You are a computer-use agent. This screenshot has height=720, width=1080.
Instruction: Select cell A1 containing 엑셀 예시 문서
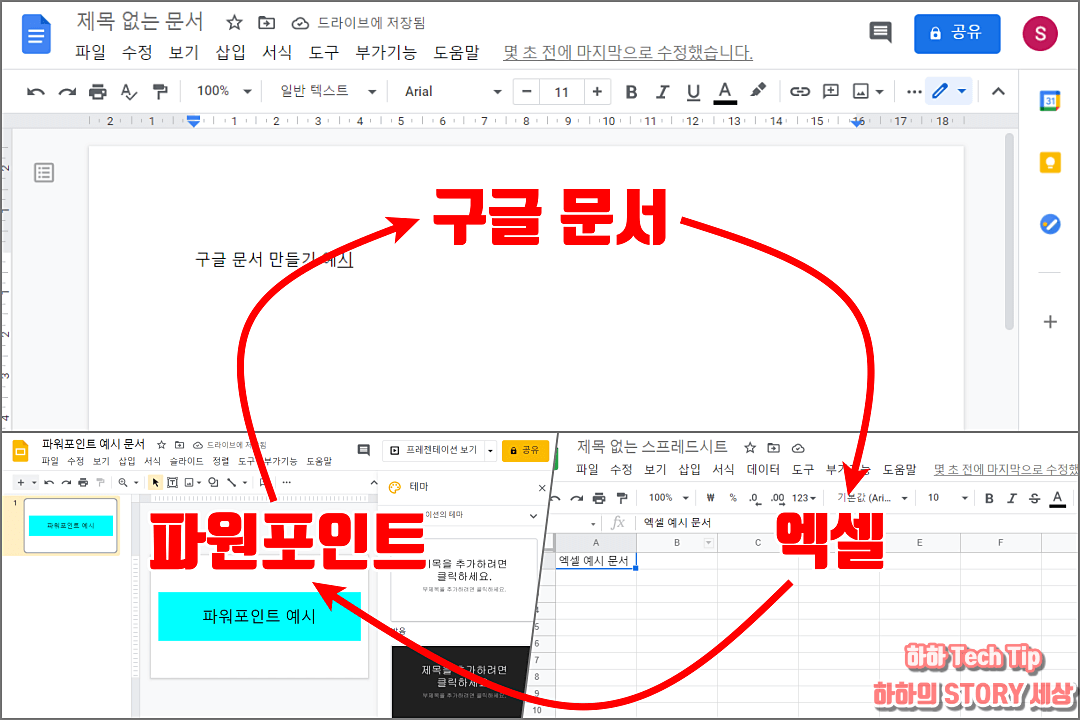[596, 561]
